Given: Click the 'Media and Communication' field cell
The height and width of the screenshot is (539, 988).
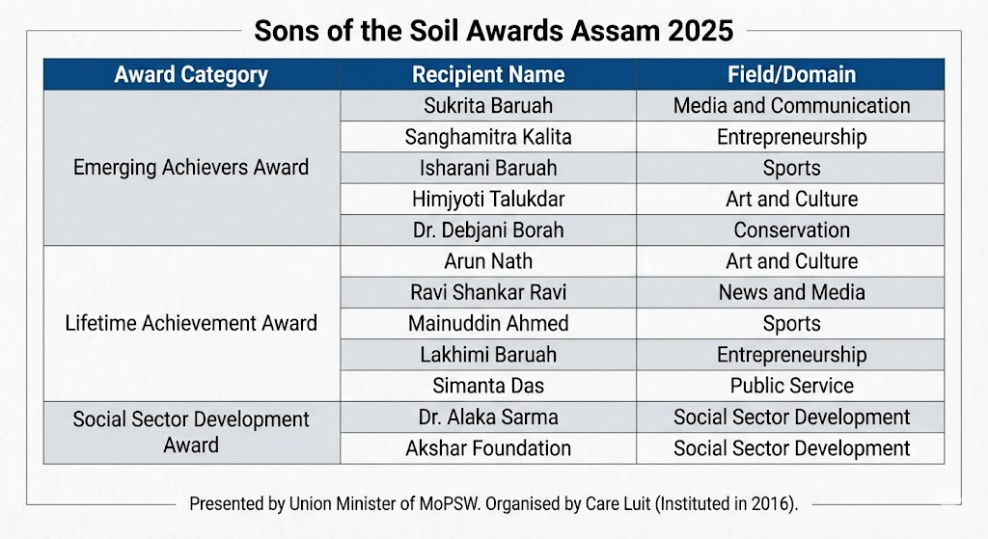Looking at the screenshot, I should 791,106.
